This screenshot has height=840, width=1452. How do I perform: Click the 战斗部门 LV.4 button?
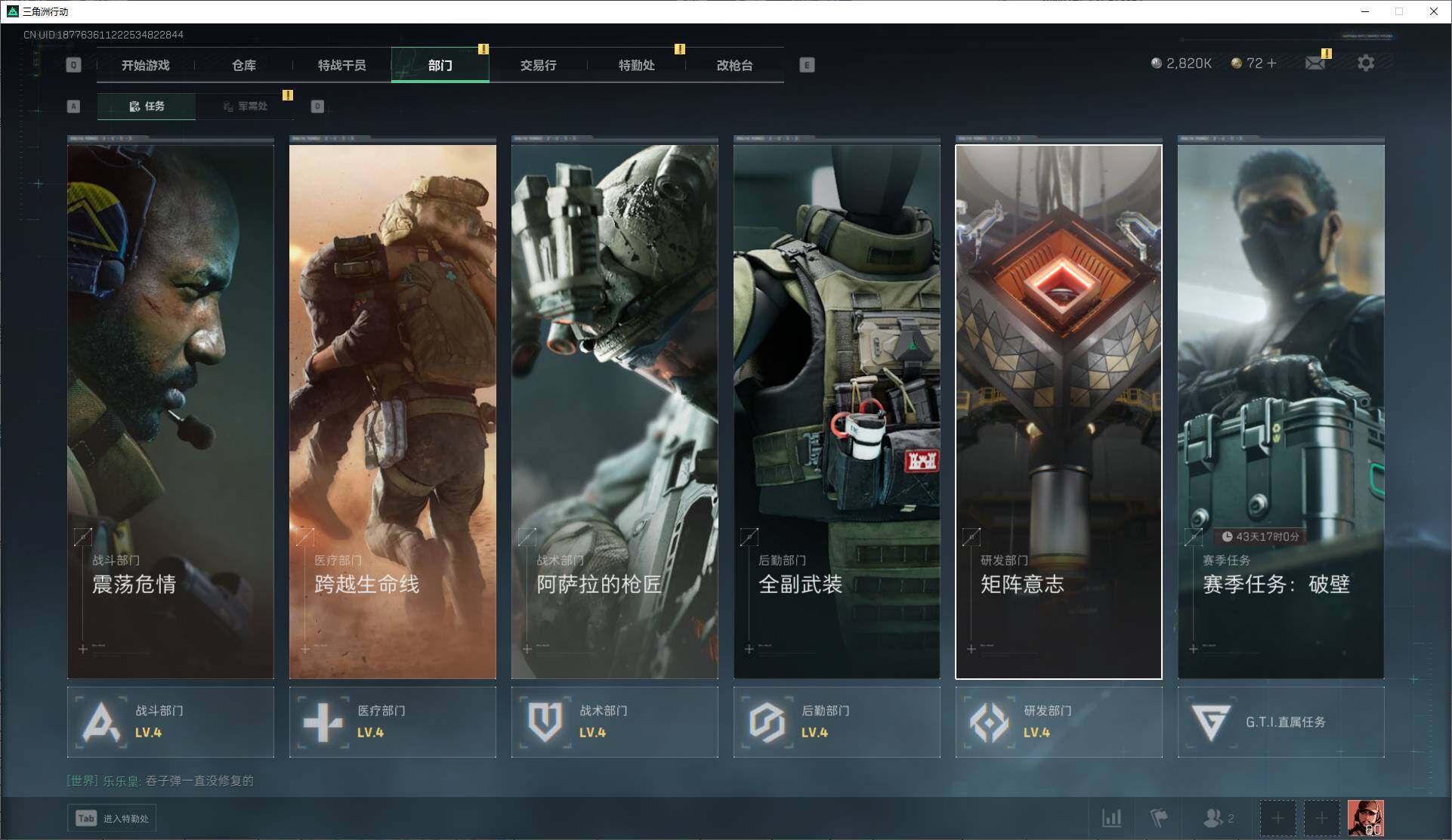[171, 722]
